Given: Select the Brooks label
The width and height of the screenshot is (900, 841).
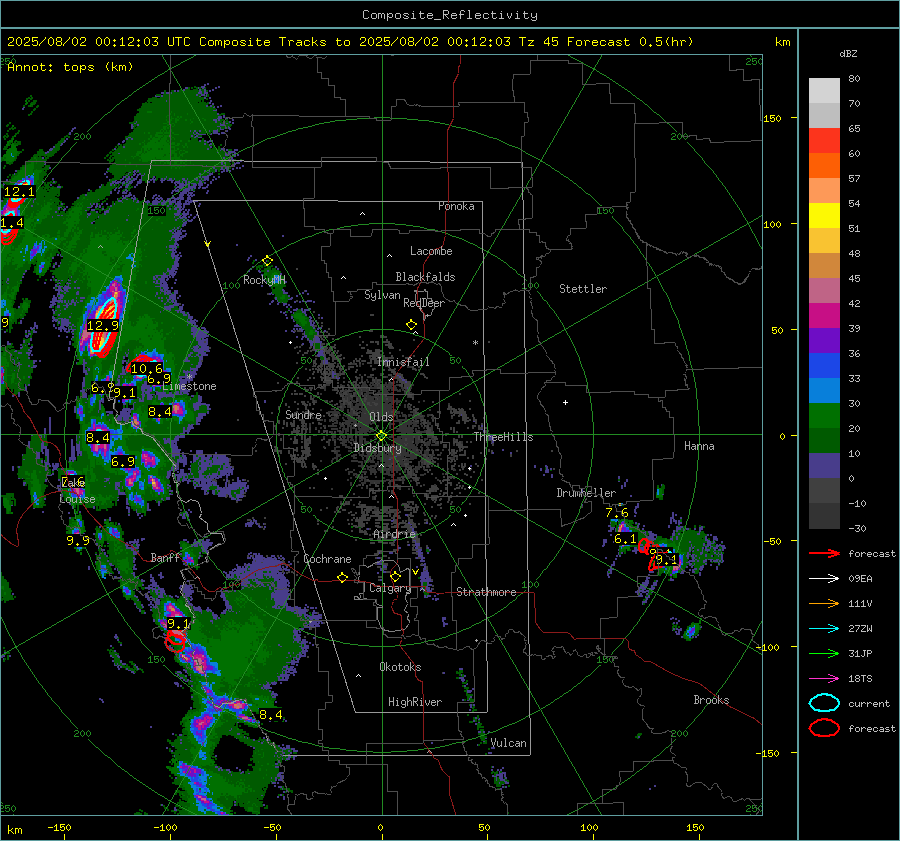Looking at the screenshot, I should [711, 700].
